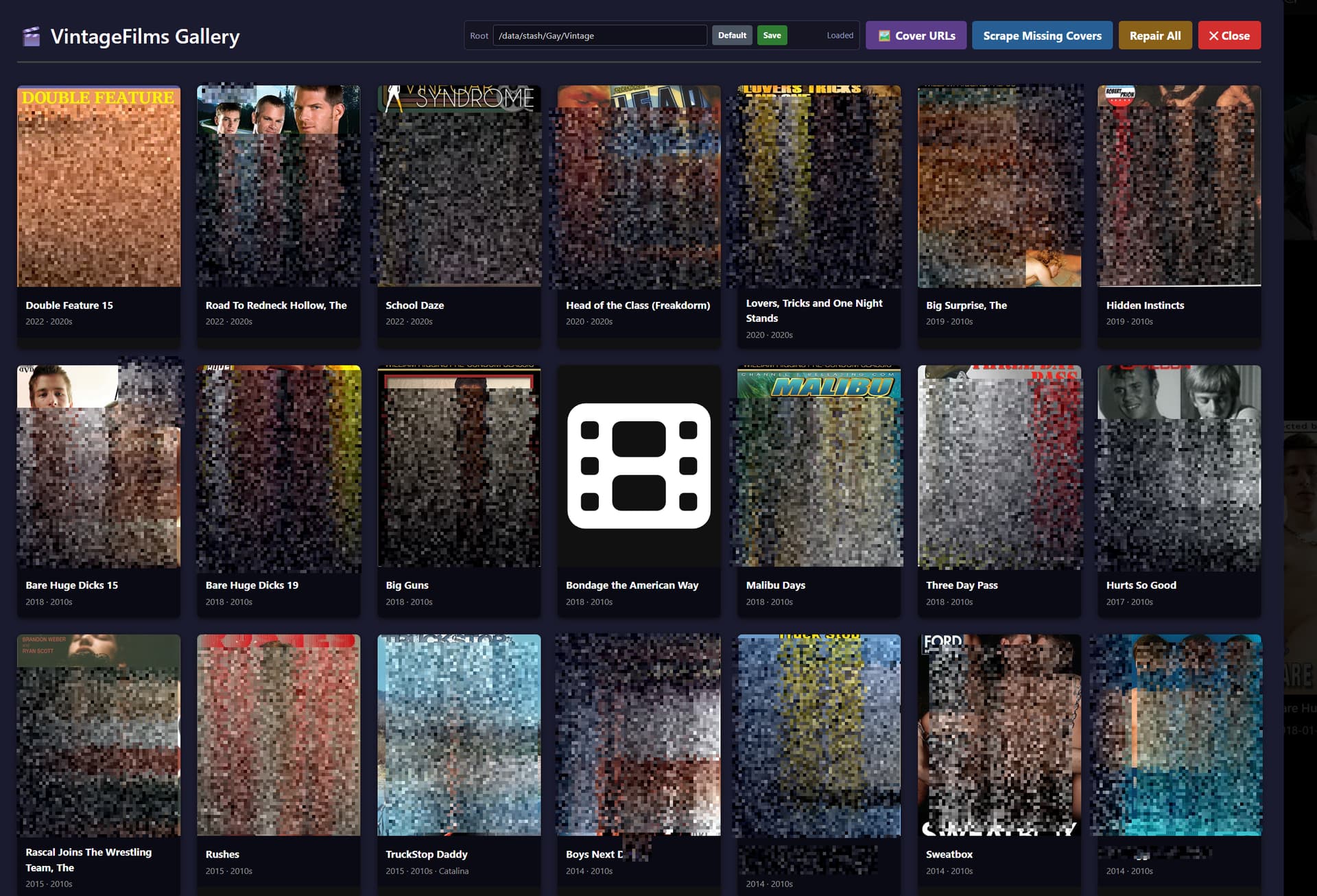Open the Malibu Days cover thumbnail
Screen dimensions: 1317x896
pyautogui.click(x=819, y=467)
